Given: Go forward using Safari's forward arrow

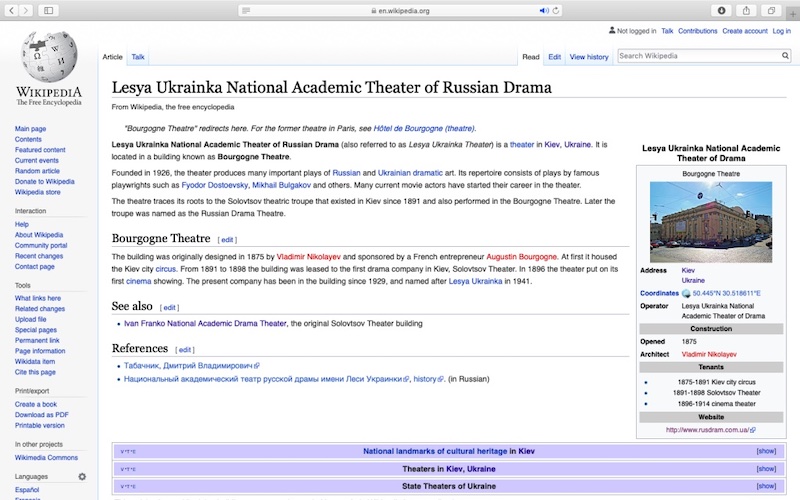Looking at the screenshot, I should [x=26, y=10].
